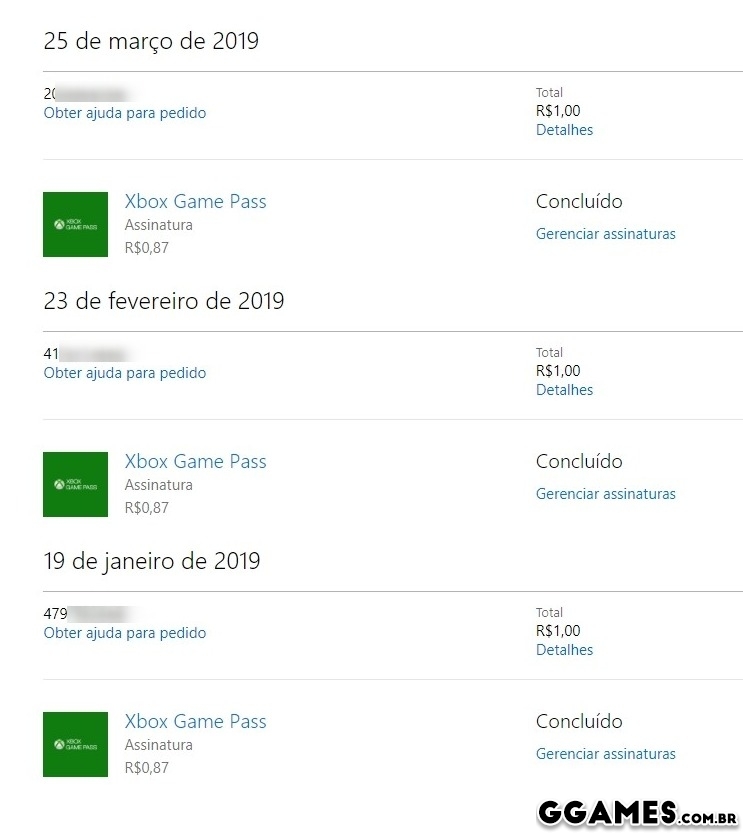
Task: Open Xbox Game Pass title in March order
Action: click(195, 201)
